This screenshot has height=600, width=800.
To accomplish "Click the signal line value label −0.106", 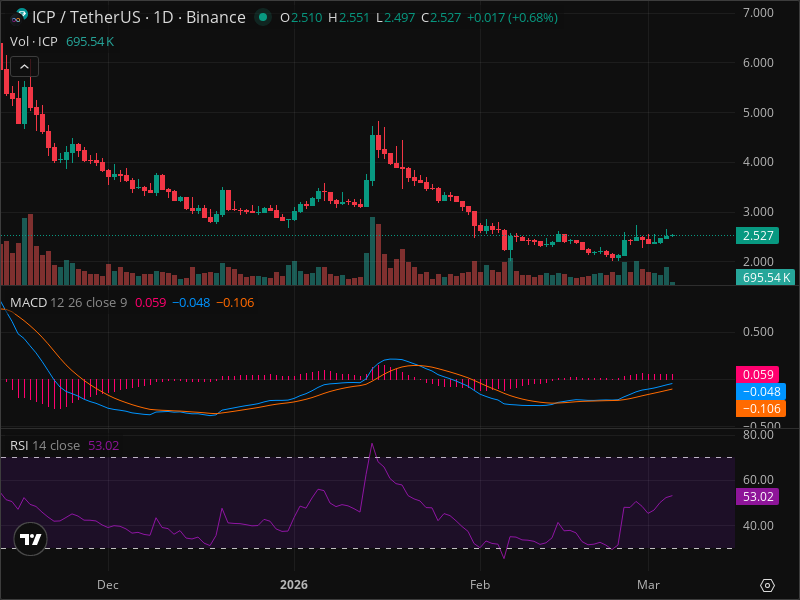I will [761, 408].
